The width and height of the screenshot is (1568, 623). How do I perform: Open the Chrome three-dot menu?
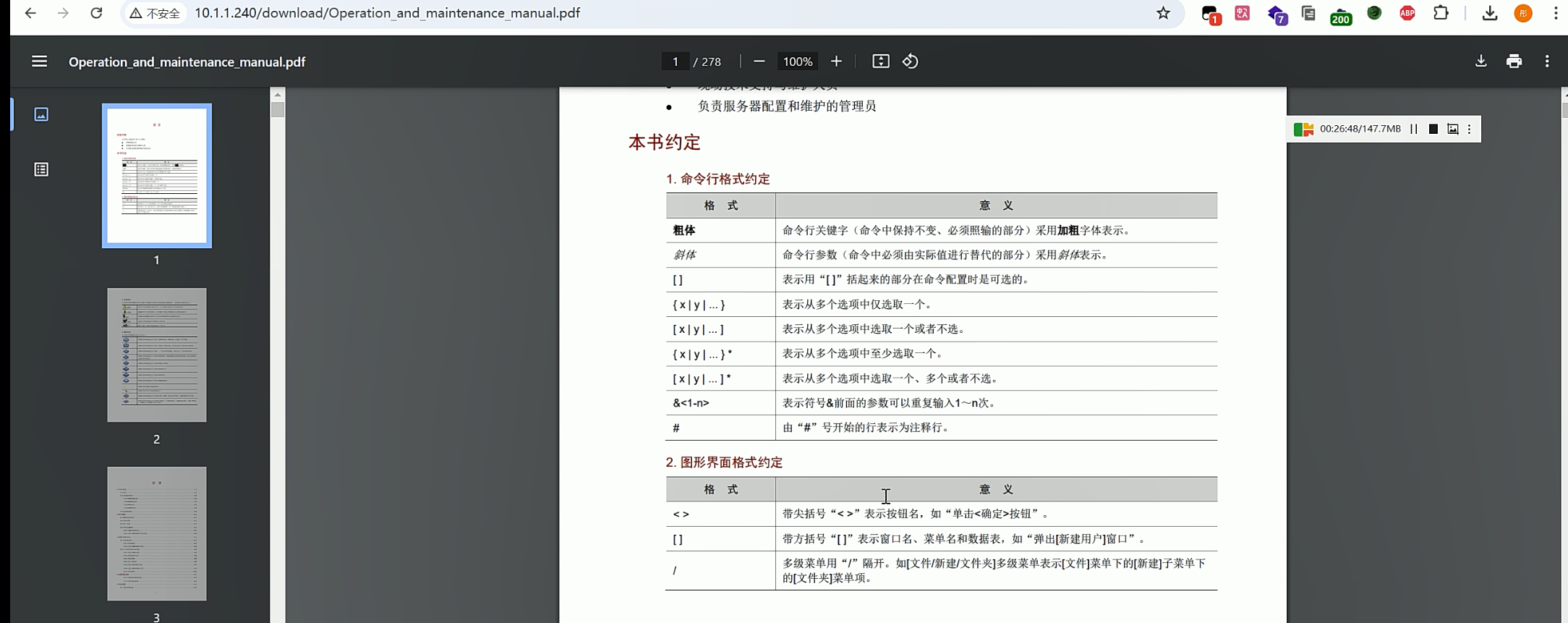pyautogui.click(x=1556, y=13)
